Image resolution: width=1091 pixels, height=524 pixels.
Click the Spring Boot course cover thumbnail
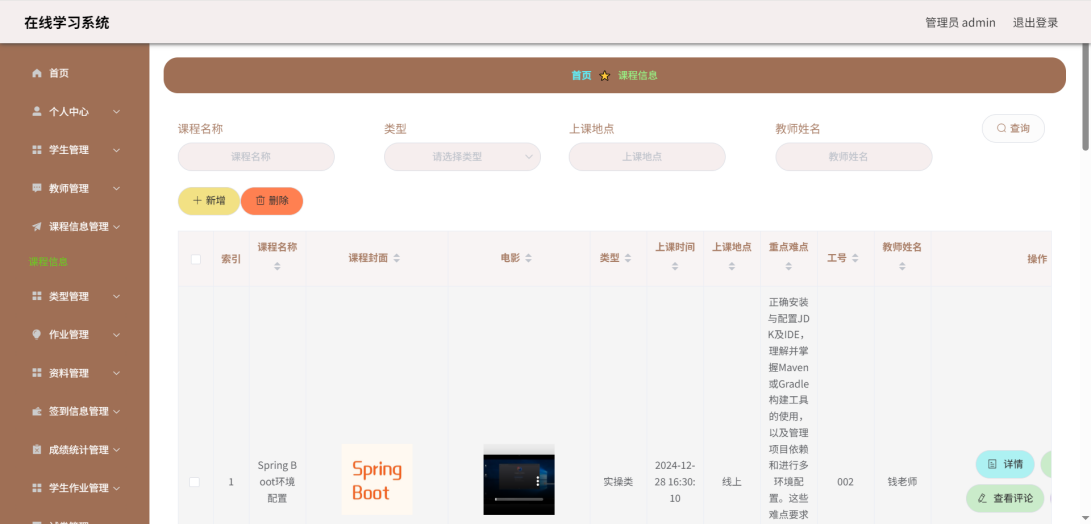click(376, 480)
